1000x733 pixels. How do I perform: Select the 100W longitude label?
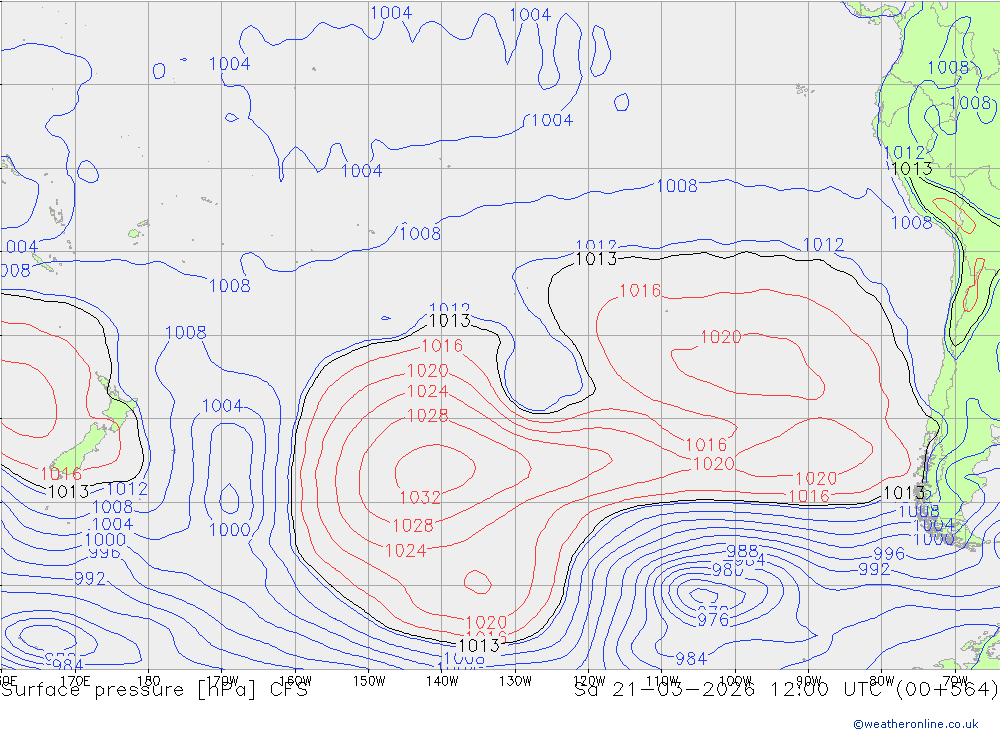pos(735,681)
